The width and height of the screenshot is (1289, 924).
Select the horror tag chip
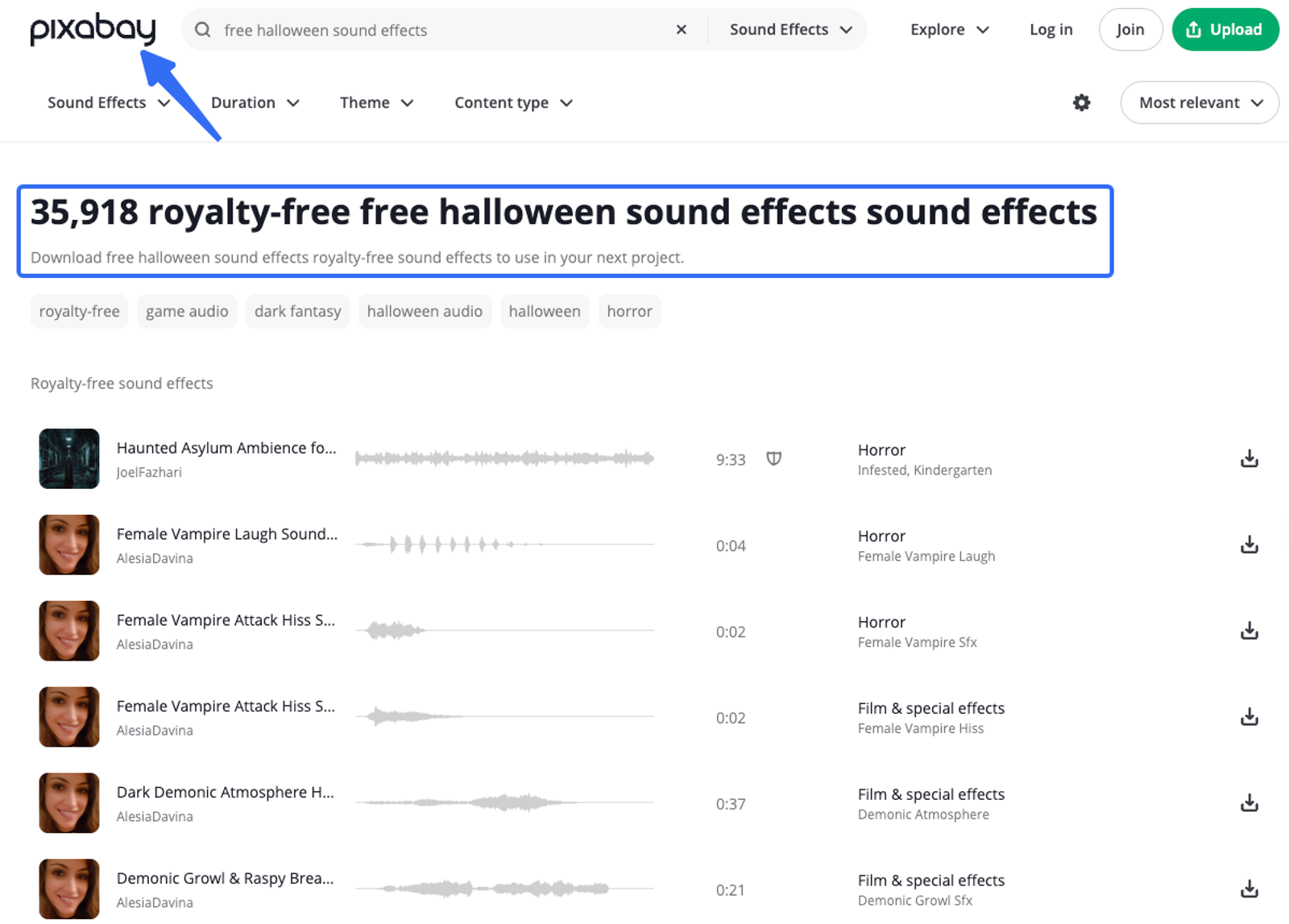(x=629, y=311)
